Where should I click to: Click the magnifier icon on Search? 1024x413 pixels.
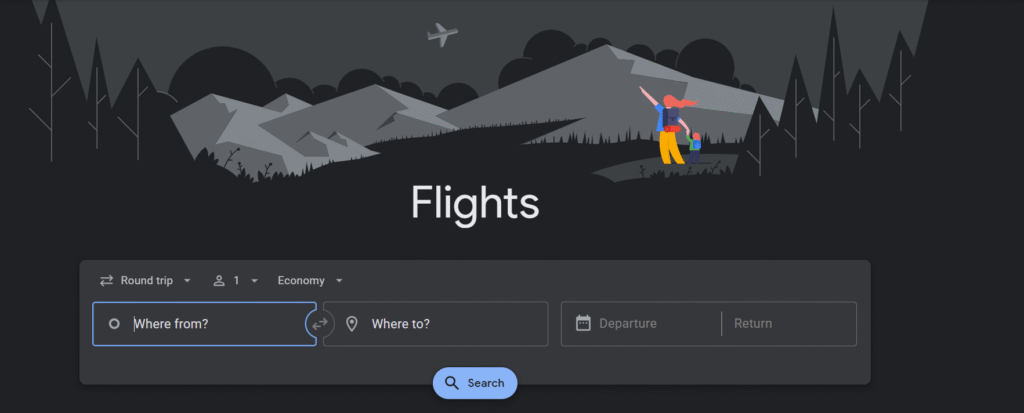452,383
